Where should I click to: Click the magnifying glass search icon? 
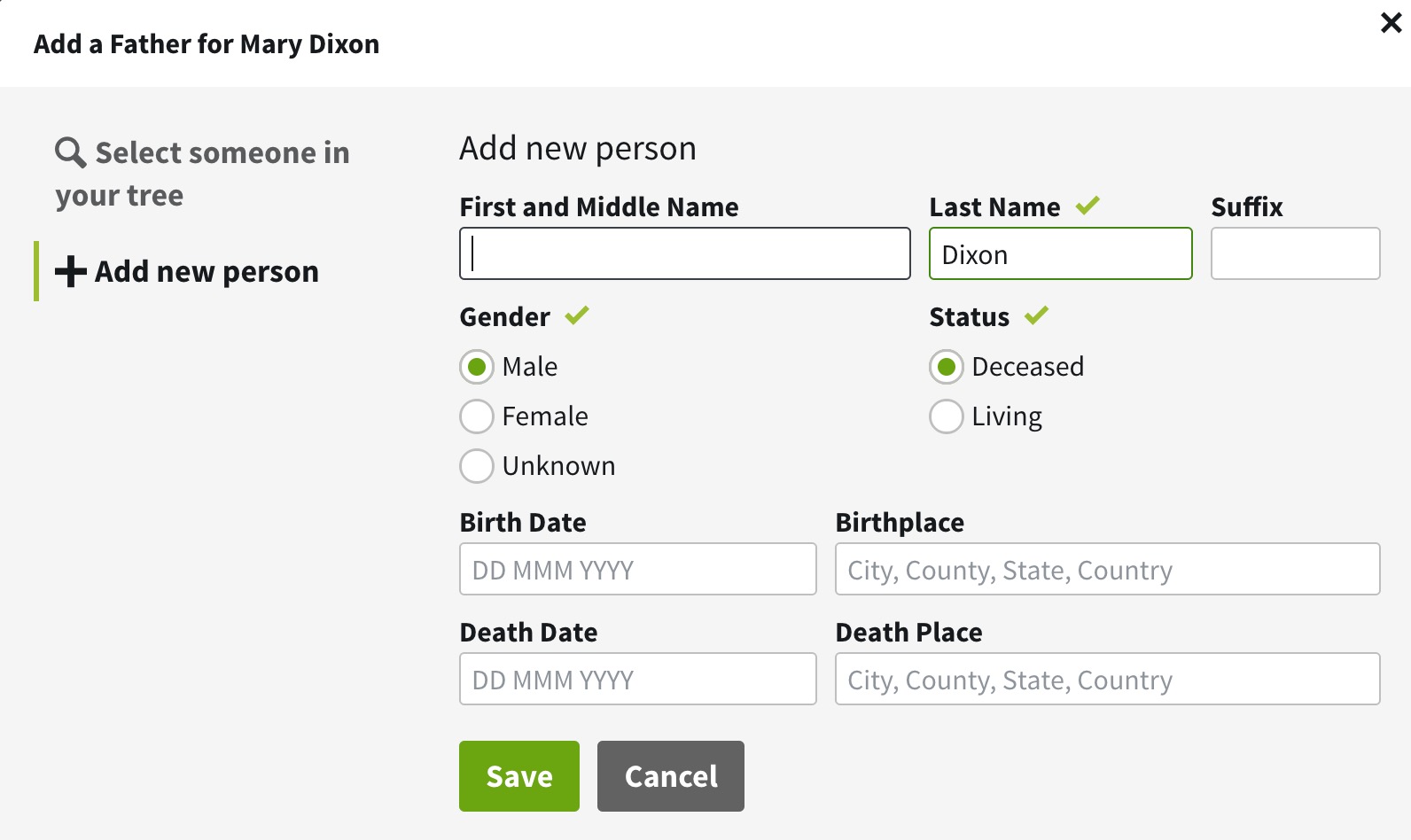[x=70, y=152]
